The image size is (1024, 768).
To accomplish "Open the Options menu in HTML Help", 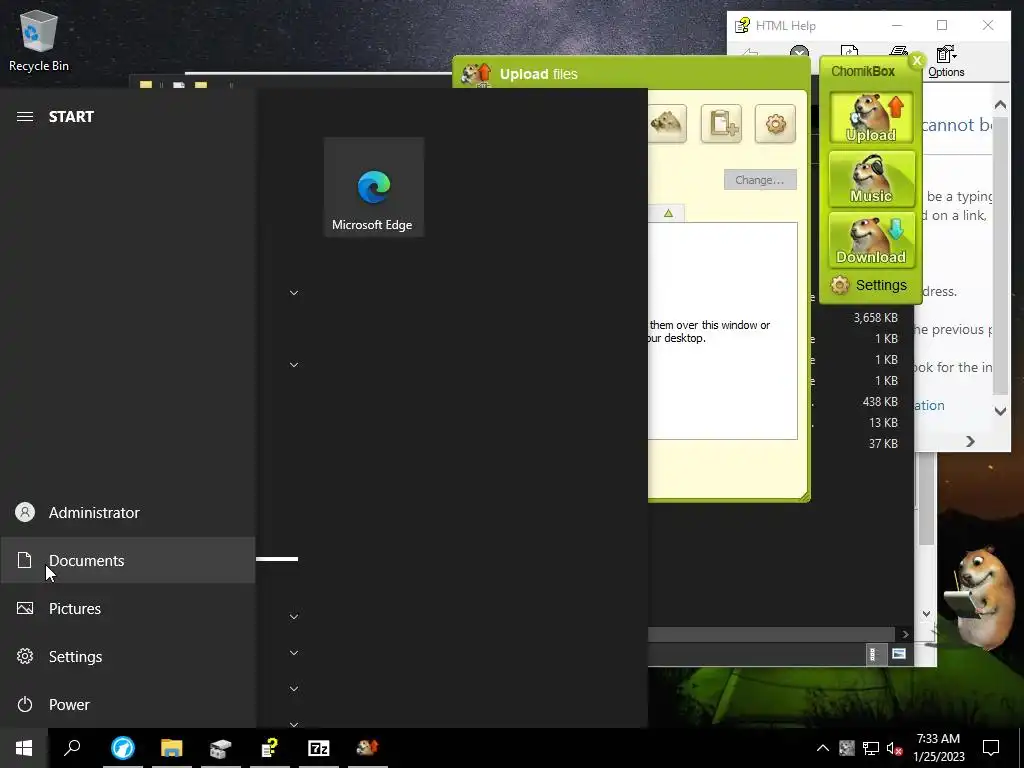I will point(946,62).
